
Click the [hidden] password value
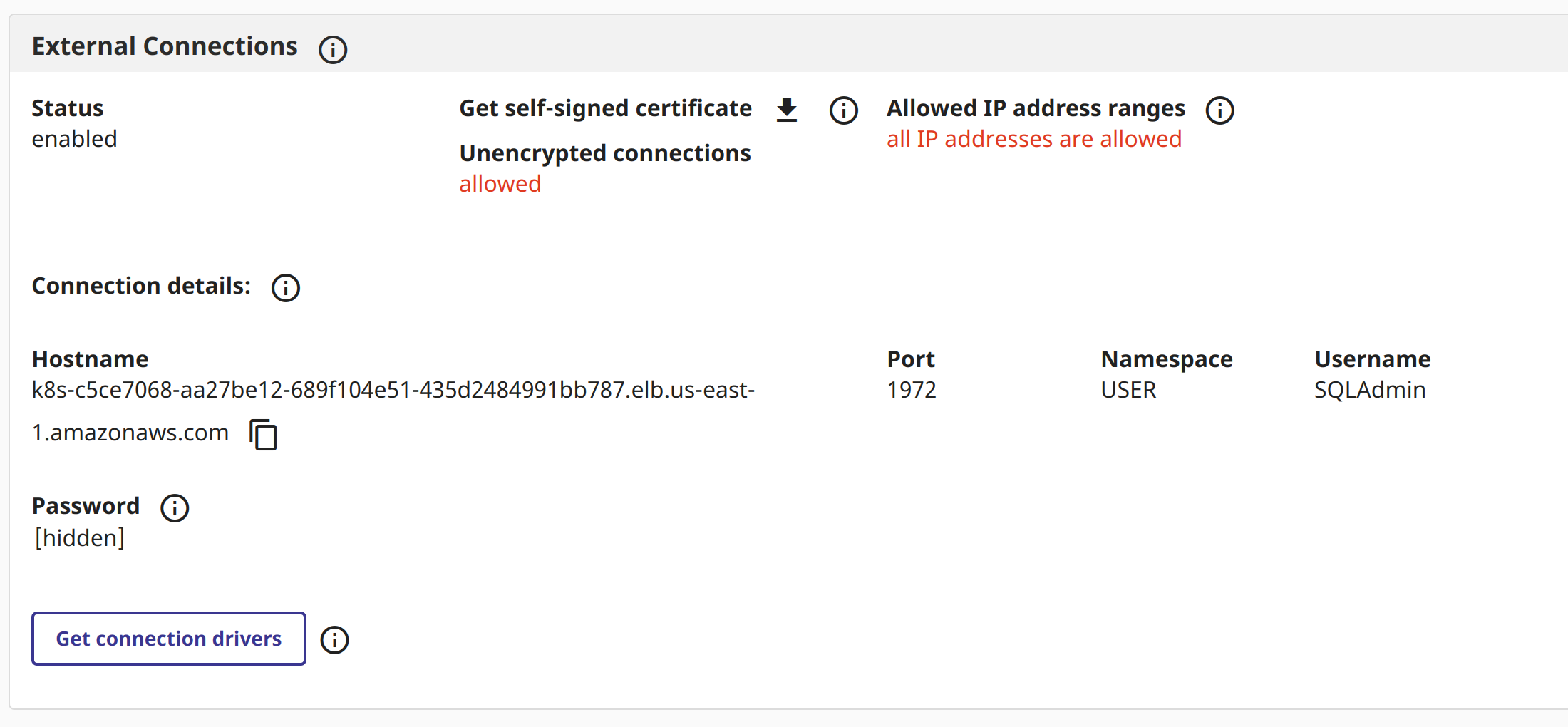coord(80,538)
